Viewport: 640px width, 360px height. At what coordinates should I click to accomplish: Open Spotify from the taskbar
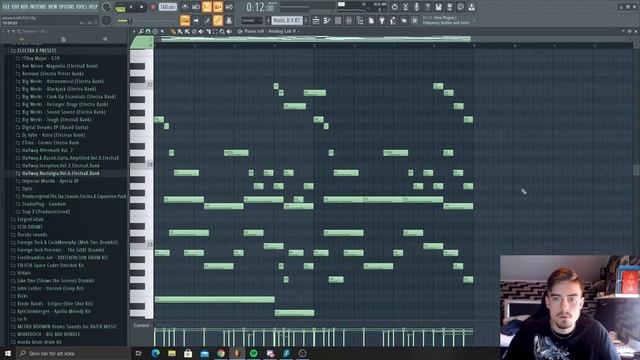[253, 353]
